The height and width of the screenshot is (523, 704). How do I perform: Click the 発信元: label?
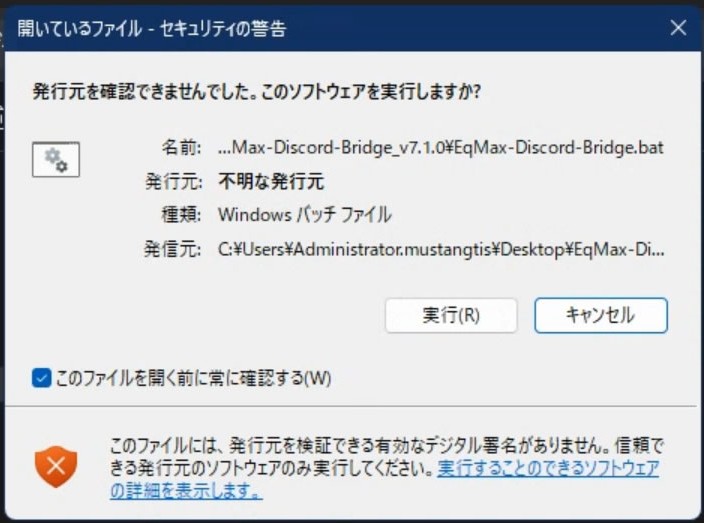pyautogui.click(x=172, y=249)
